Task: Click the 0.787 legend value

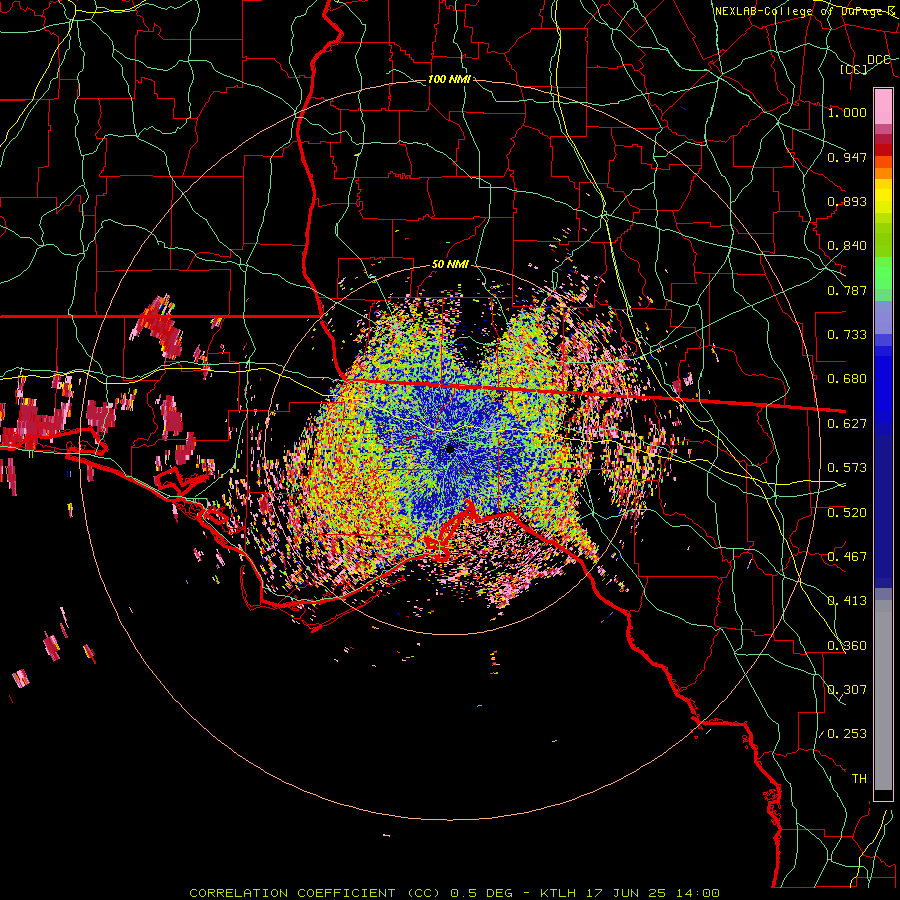Action: [x=847, y=290]
